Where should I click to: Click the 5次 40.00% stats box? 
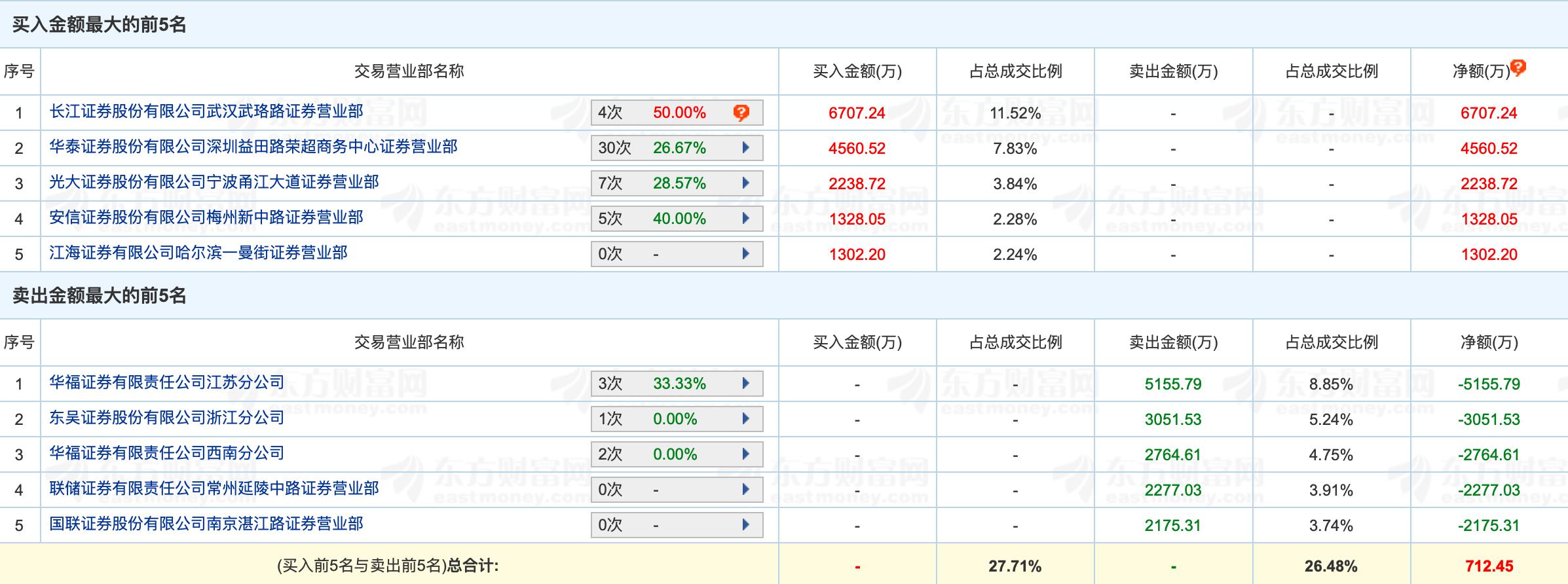tap(677, 219)
